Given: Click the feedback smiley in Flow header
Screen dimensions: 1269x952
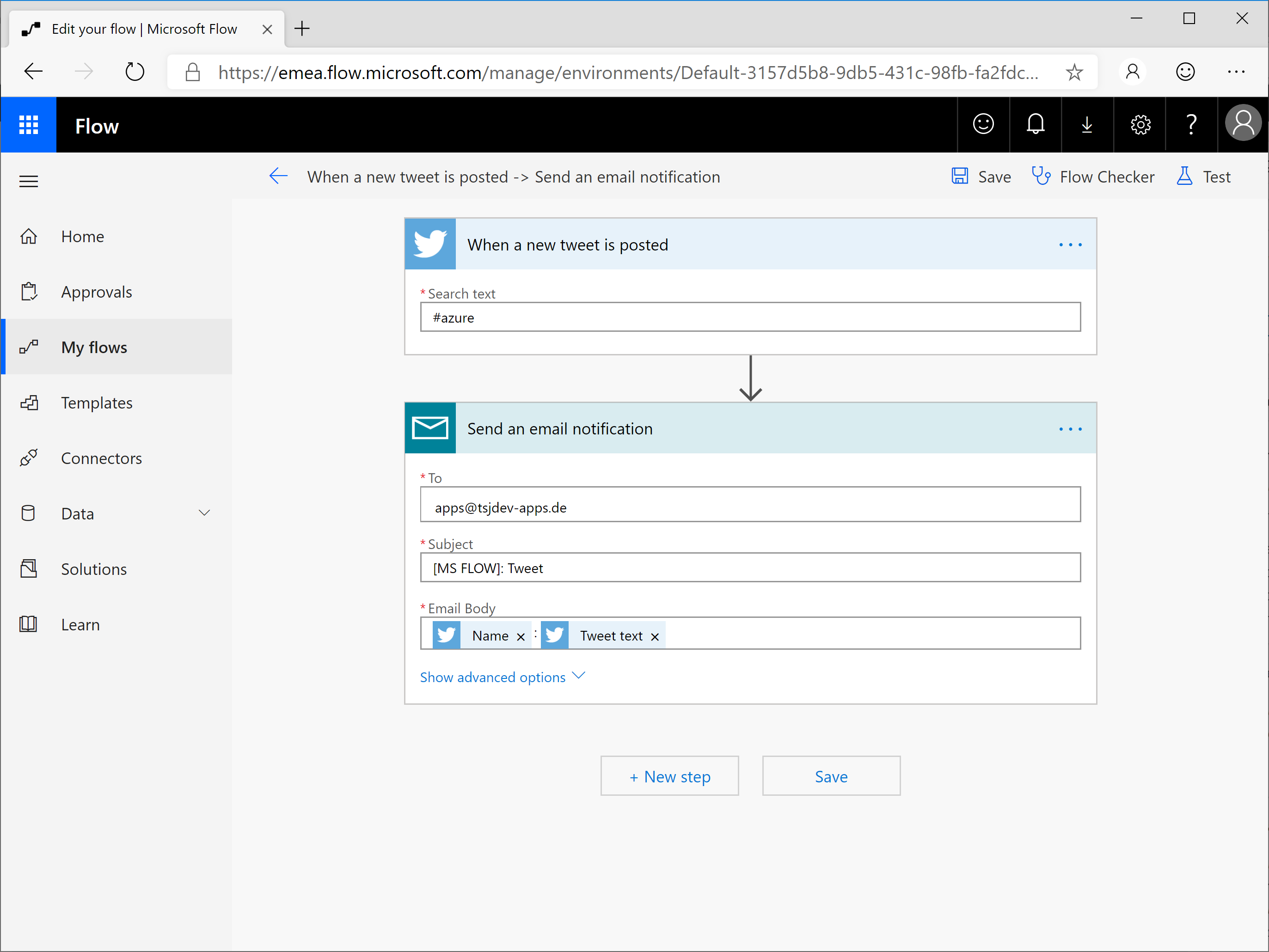Looking at the screenshot, I should [x=983, y=124].
